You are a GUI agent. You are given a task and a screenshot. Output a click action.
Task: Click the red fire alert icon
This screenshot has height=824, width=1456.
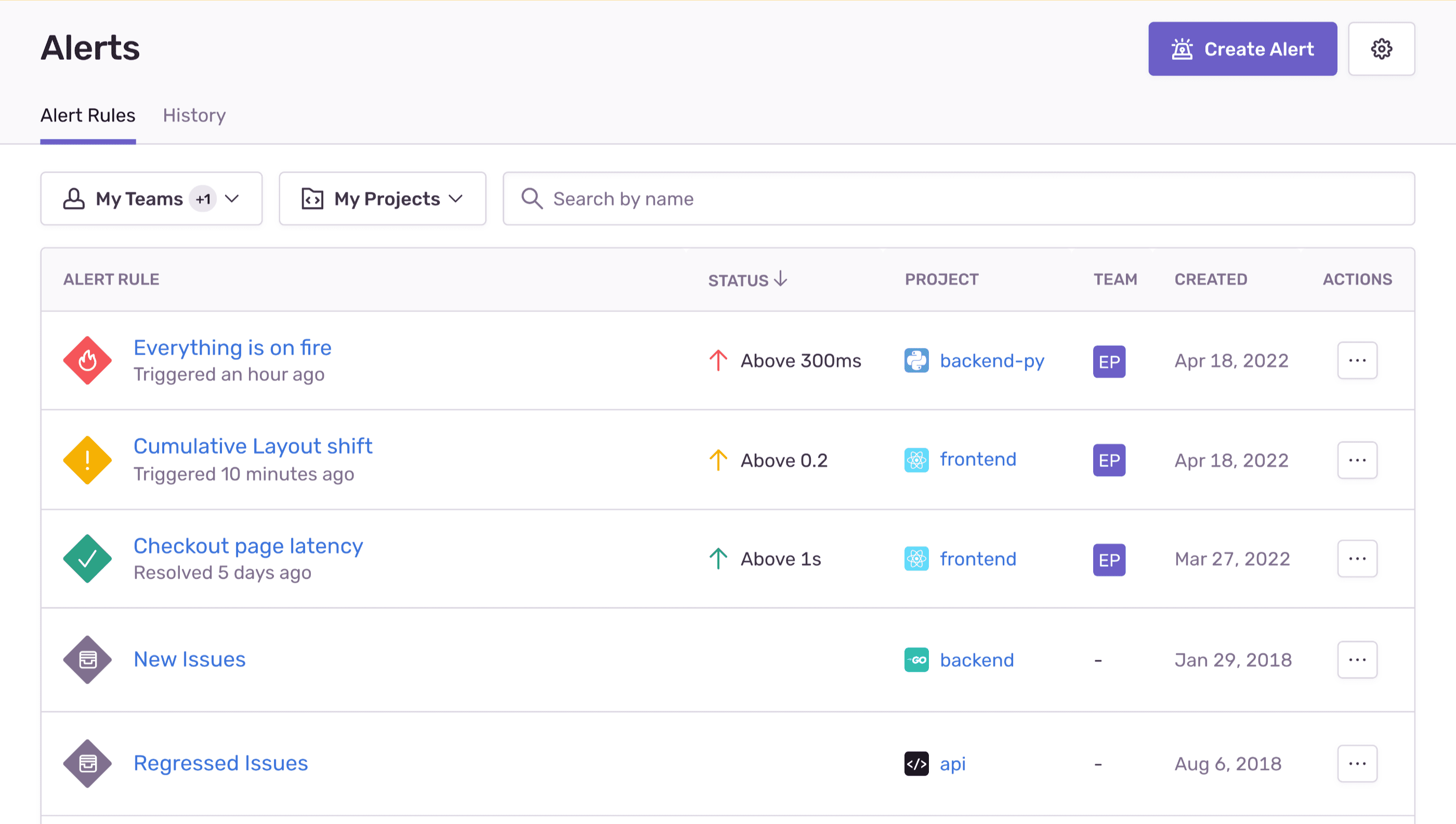[x=87, y=360]
